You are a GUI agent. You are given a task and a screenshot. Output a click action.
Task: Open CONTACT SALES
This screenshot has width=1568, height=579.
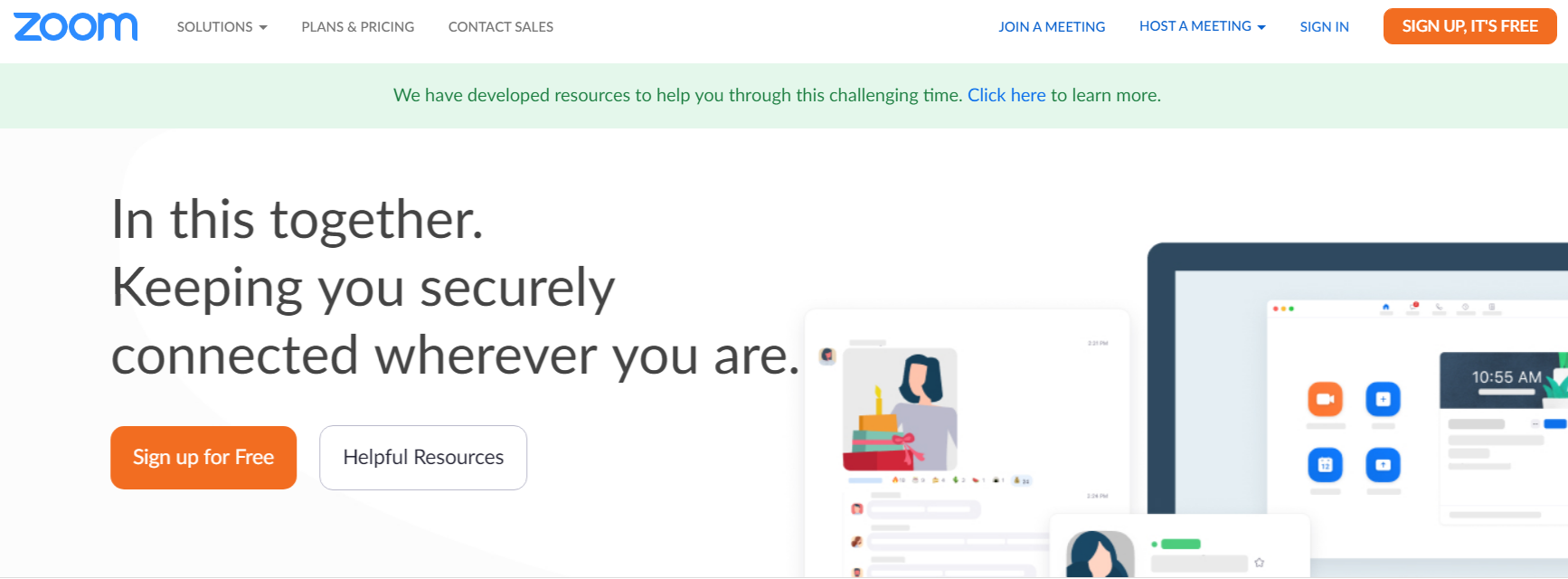click(x=500, y=26)
